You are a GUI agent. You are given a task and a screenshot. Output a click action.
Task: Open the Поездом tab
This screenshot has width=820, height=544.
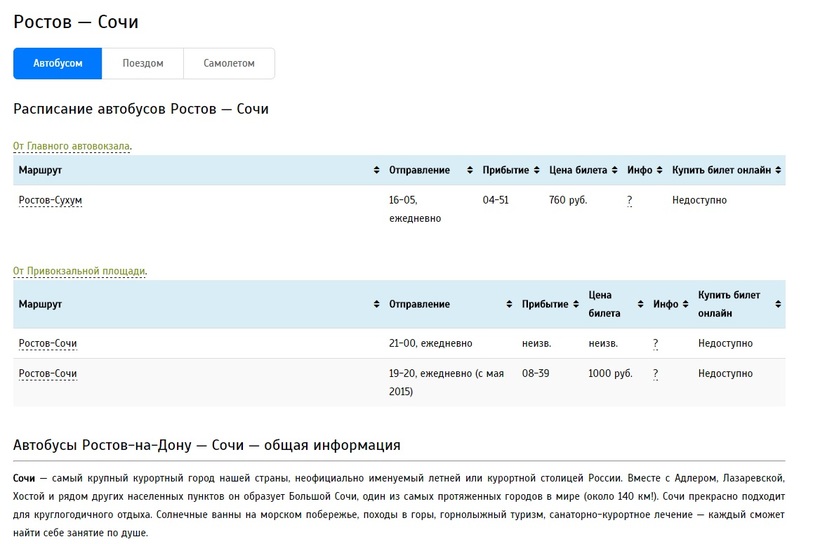coord(143,63)
